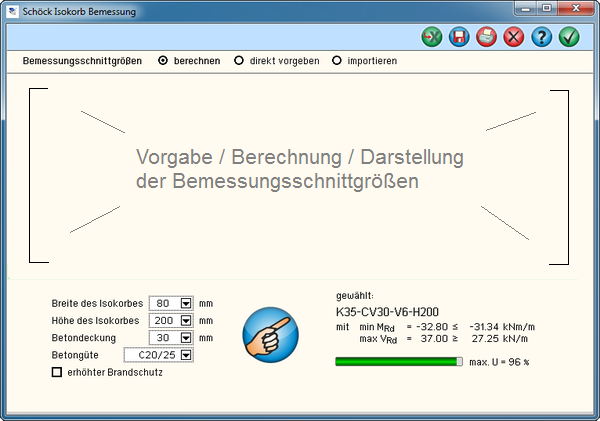Enable the 'erhöhter Brandschutz' checkbox
The height and width of the screenshot is (421, 600).
(x=57, y=373)
